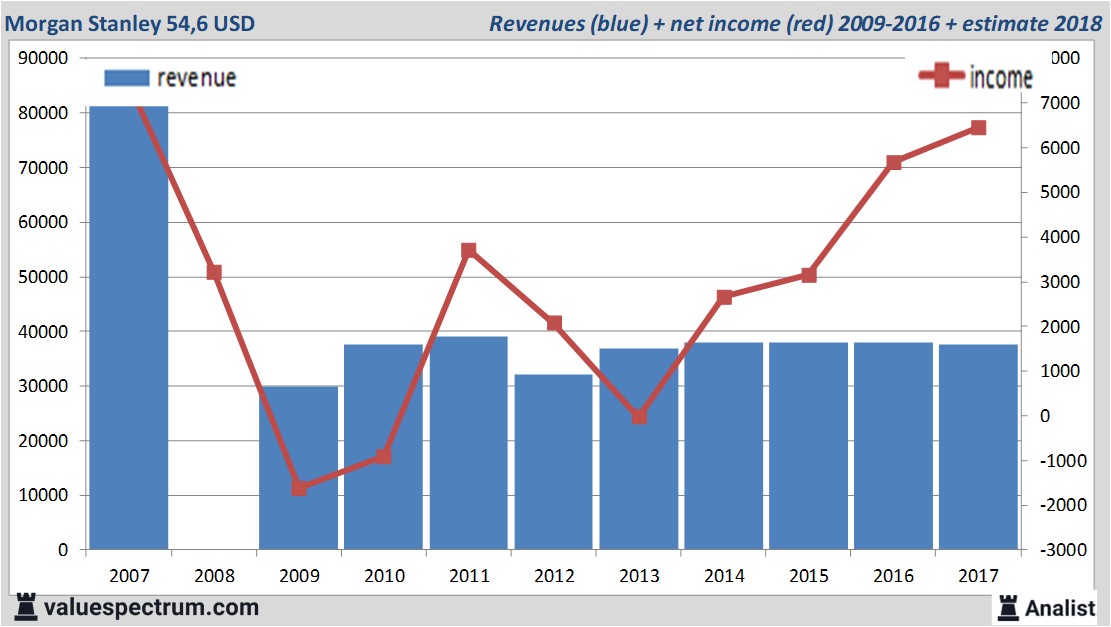Select the 2007 revenue bar
The image size is (1111, 627).
coord(128,327)
